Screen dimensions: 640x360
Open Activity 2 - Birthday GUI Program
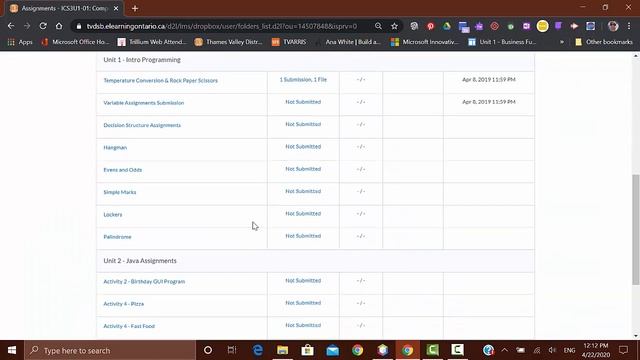point(144,282)
